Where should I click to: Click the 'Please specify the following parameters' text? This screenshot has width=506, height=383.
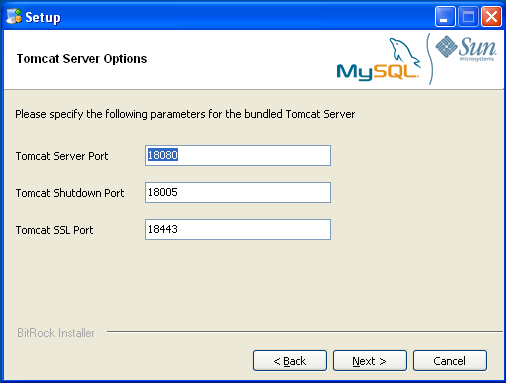tap(185, 114)
